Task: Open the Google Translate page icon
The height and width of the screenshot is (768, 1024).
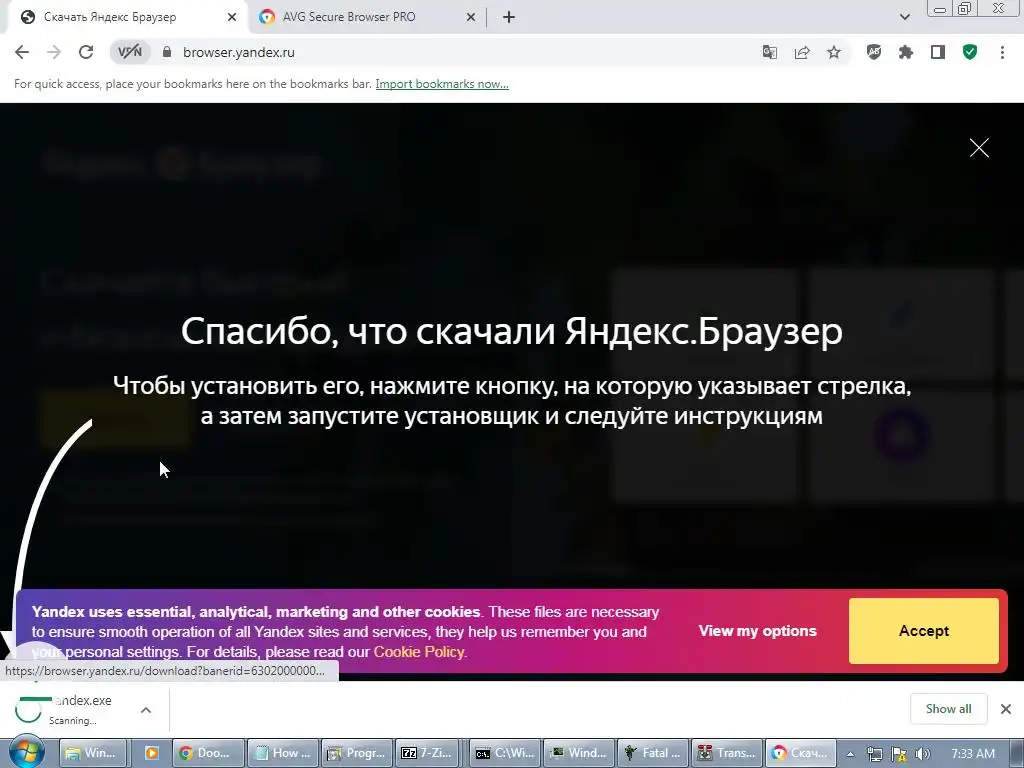Action: click(x=770, y=52)
